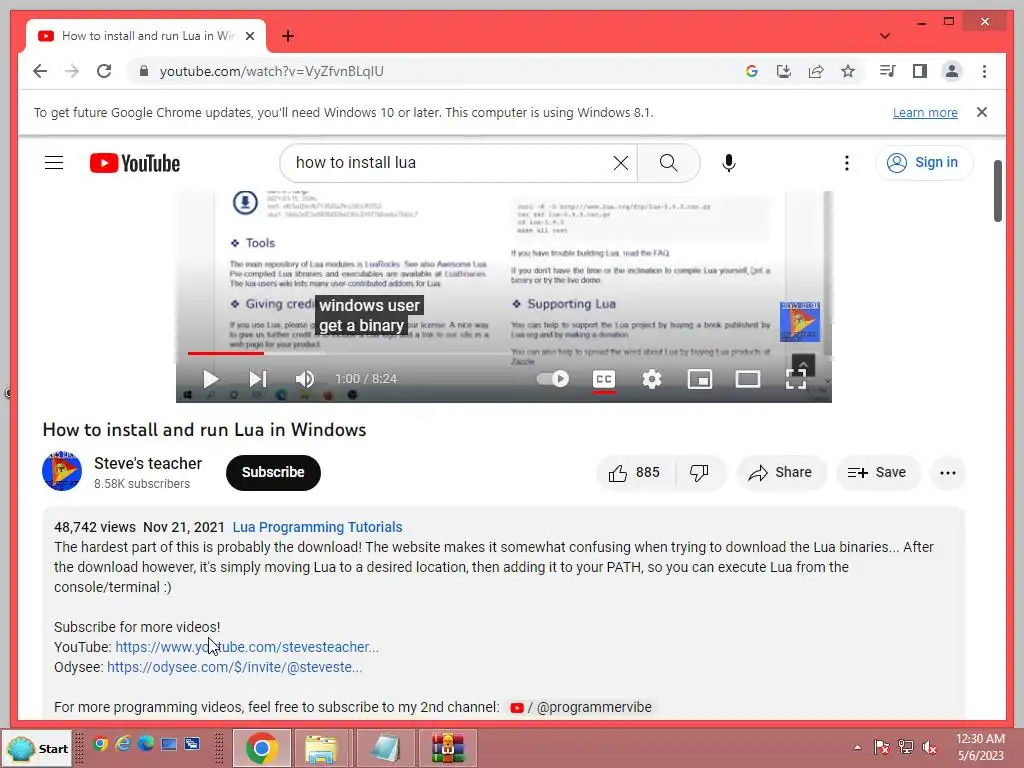Open YouTube settings three-dot menu

847,163
